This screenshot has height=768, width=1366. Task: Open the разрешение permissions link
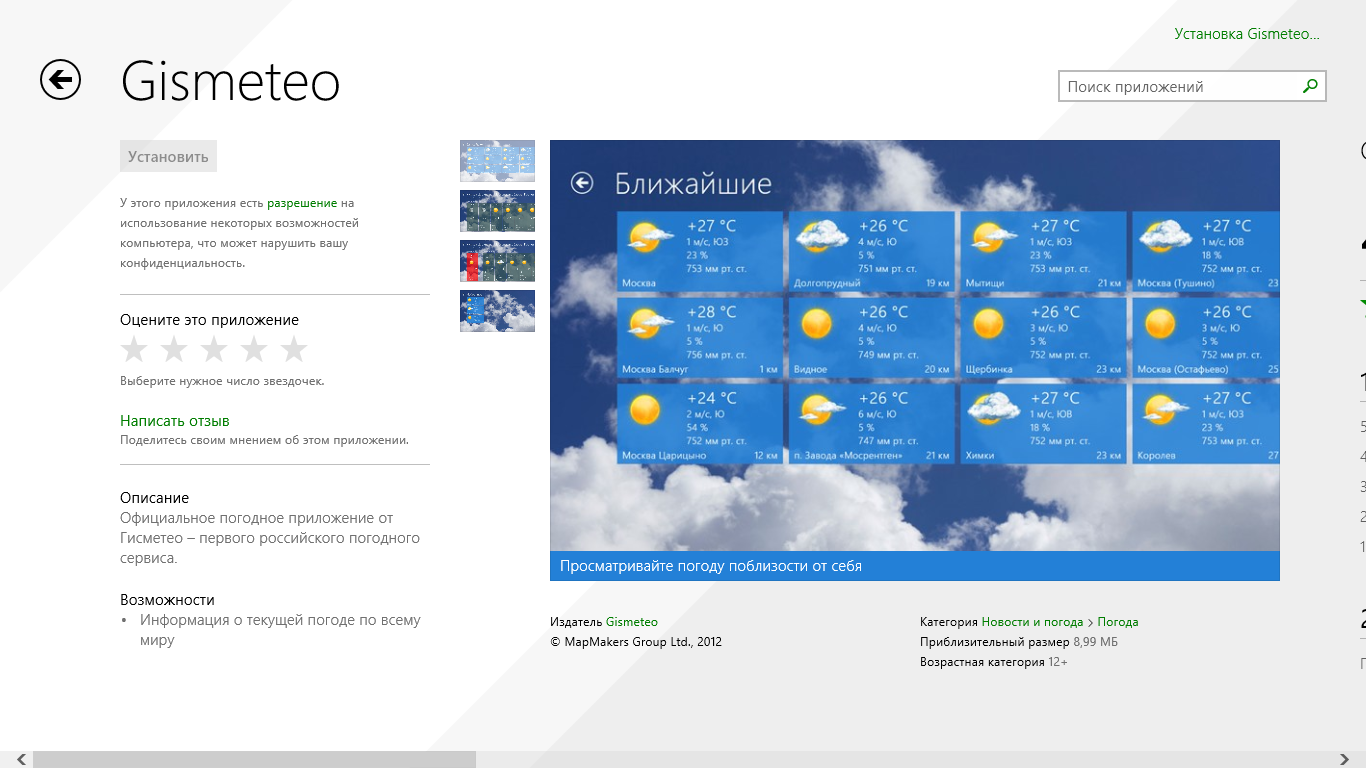coord(302,203)
